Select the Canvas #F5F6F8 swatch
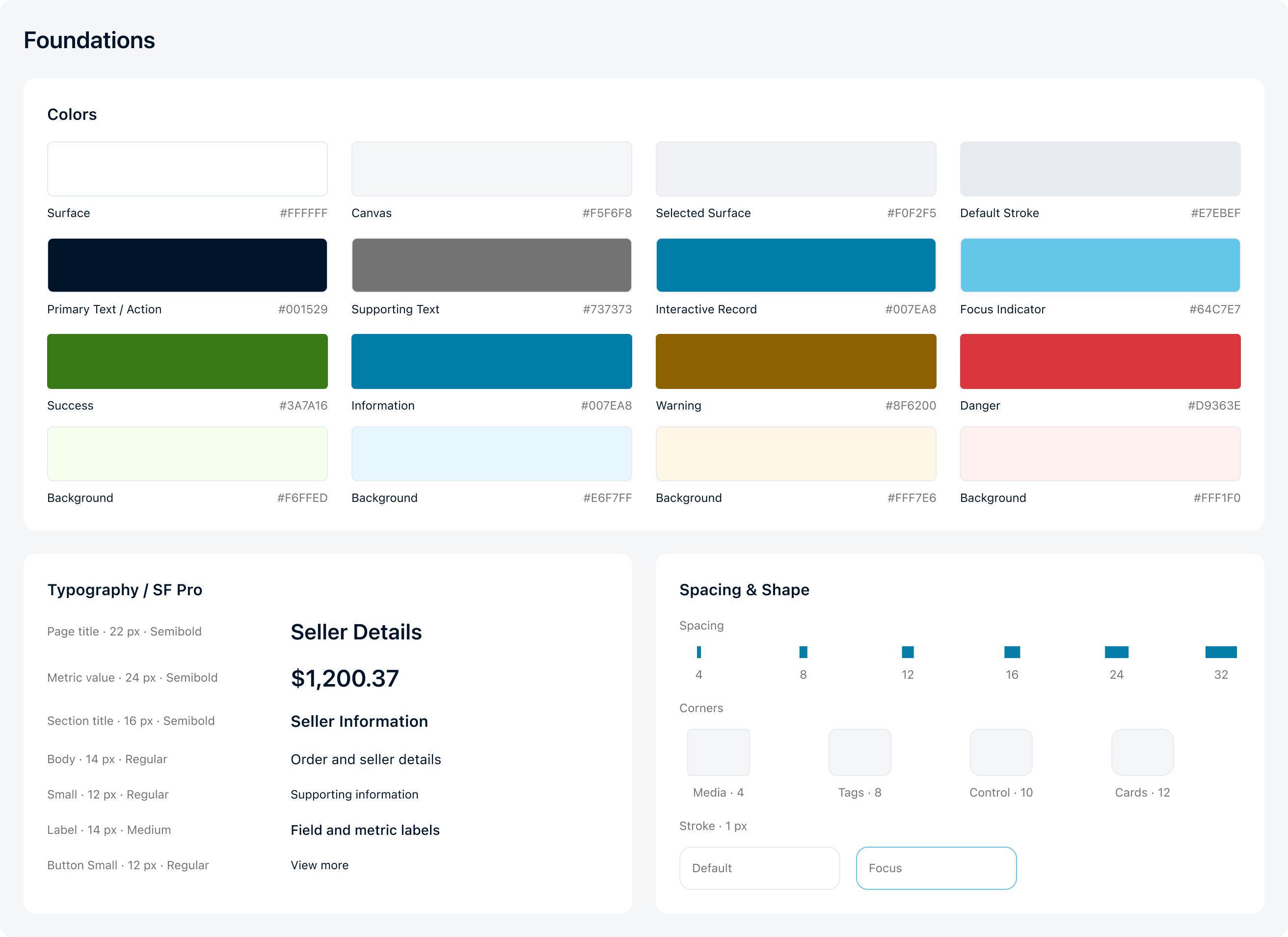The image size is (1288, 937). click(492, 169)
